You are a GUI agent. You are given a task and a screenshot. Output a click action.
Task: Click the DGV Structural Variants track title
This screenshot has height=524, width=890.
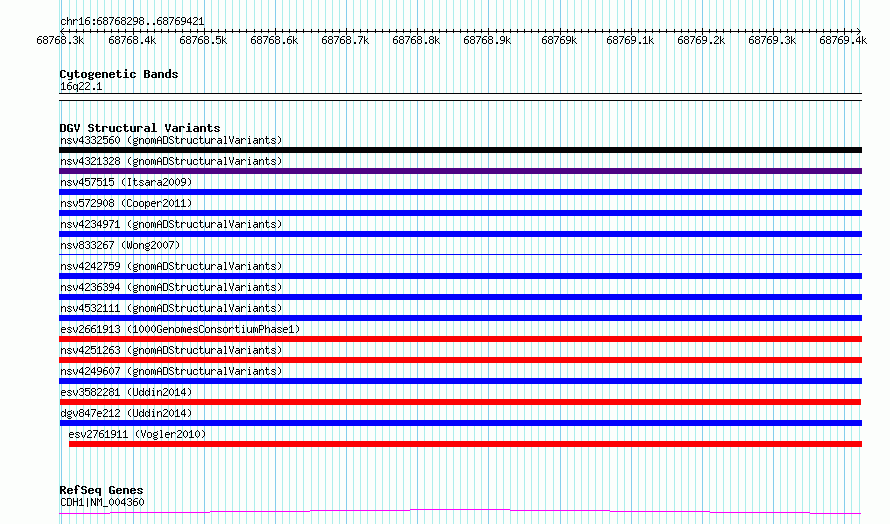(140, 128)
